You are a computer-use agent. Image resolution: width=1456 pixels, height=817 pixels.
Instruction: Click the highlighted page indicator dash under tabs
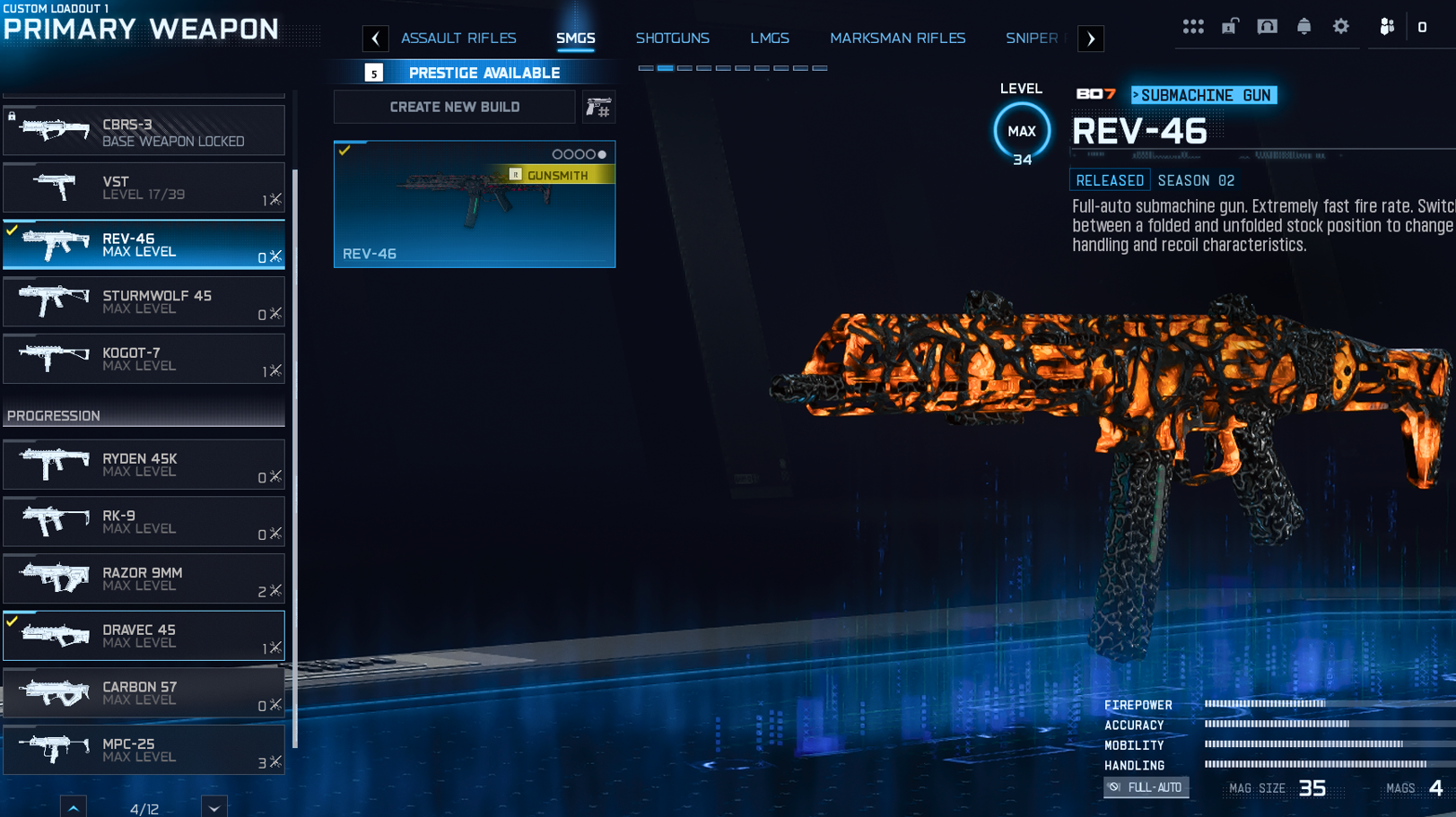pos(665,68)
